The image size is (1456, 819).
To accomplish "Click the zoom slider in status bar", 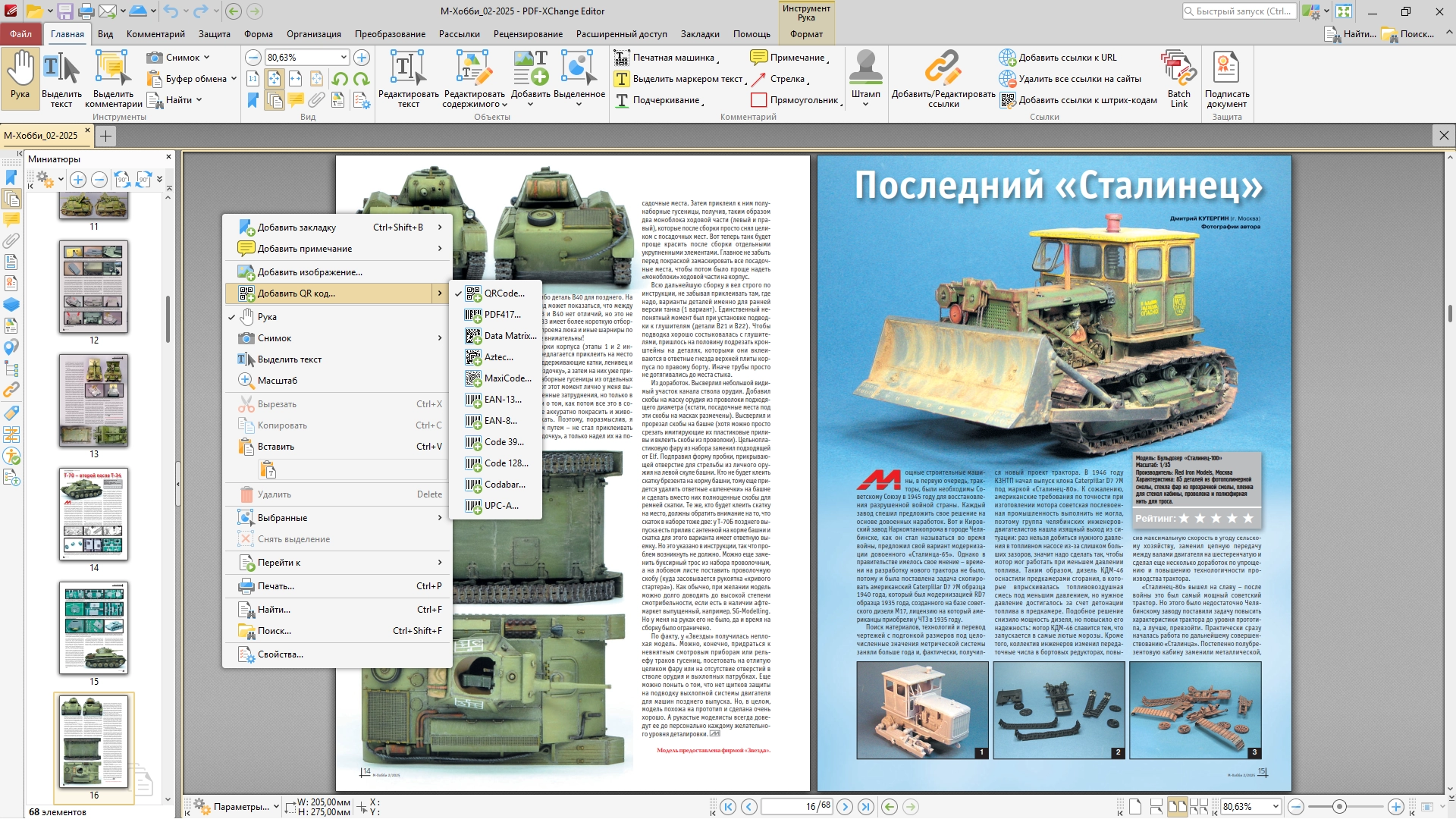I will click(x=1340, y=807).
